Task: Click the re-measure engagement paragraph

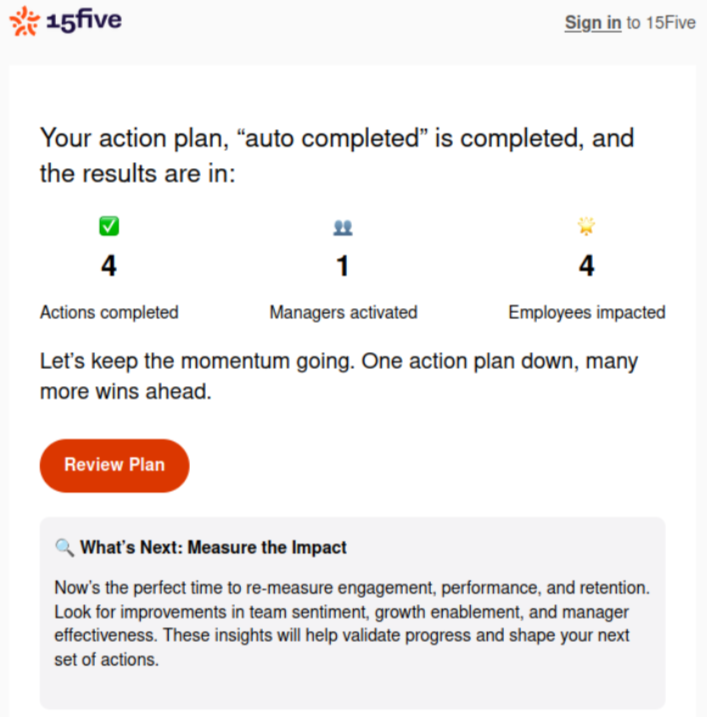Action: [x=352, y=623]
